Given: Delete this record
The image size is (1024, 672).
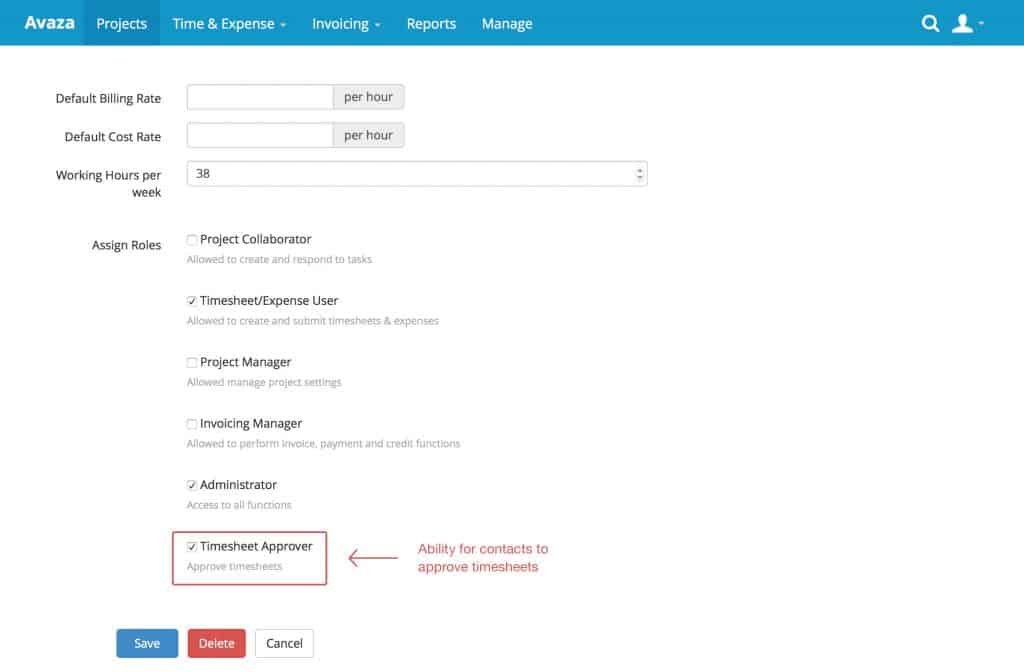Looking at the screenshot, I should pyautogui.click(x=216, y=643).
